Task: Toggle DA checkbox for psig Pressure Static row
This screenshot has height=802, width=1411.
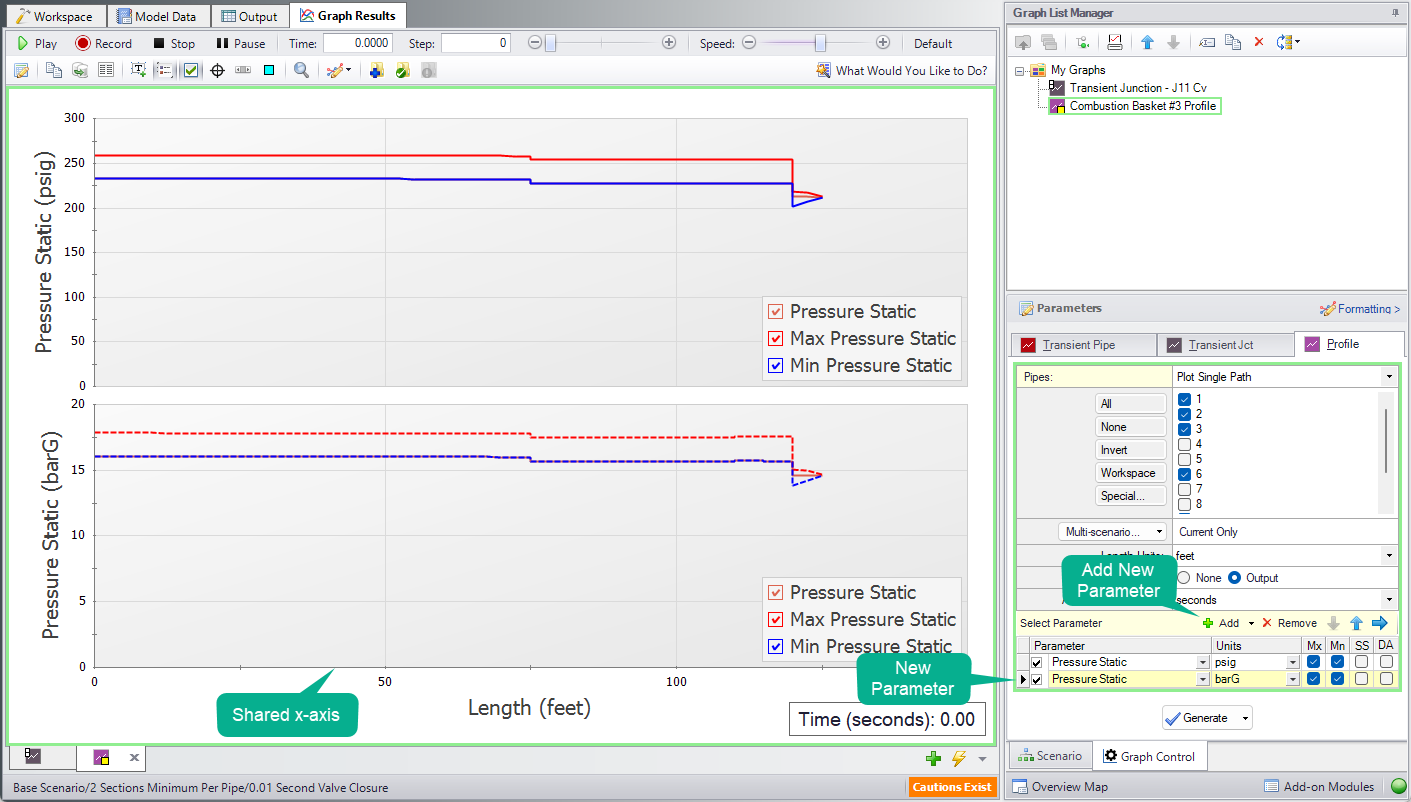Action: [x=1386, y=662]
